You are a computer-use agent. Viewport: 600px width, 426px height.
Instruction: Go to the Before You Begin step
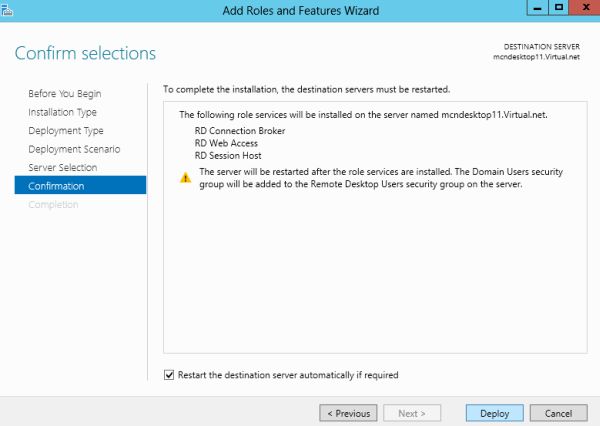pos(65,94)
